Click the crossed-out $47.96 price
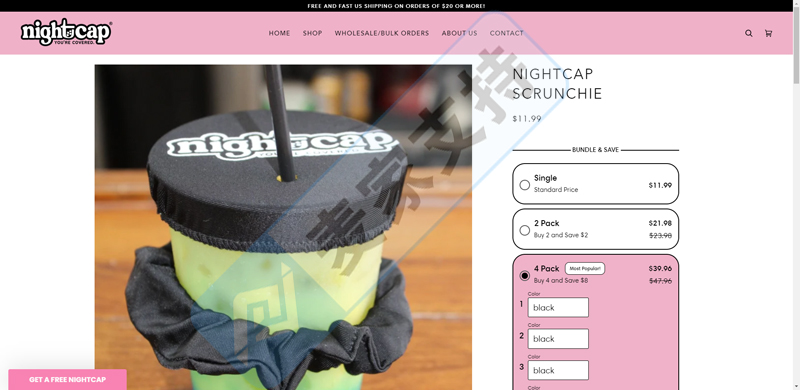This screenshot has width=800, height=390. click(660, 281)
